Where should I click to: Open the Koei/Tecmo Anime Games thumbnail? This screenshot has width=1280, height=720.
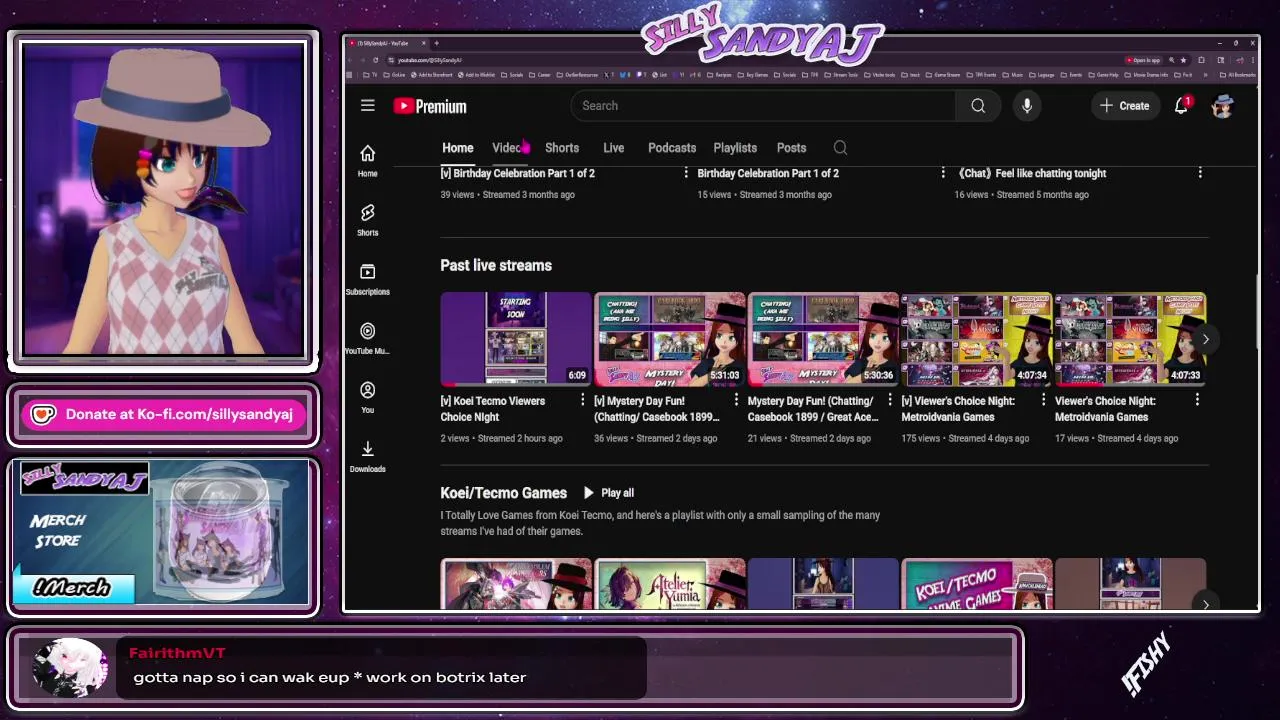point(977,584)
